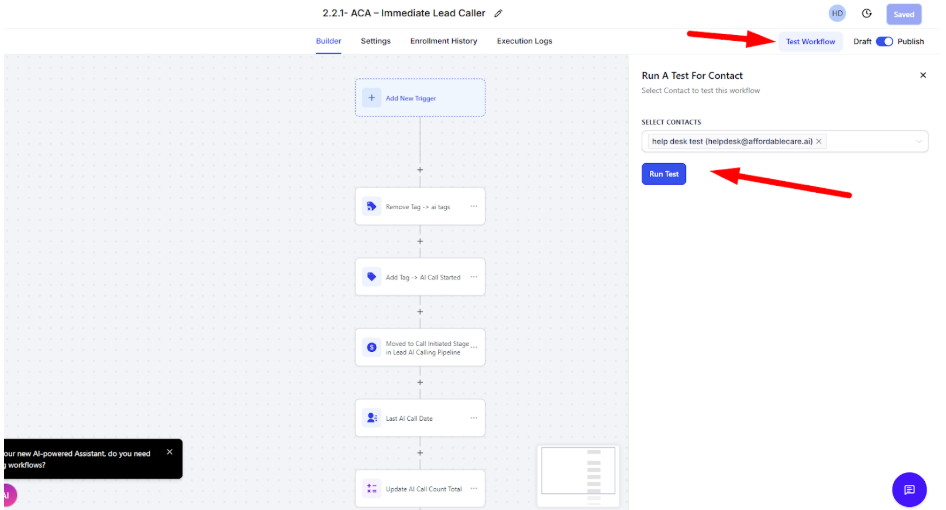Click the pencil icon to edit workflow name
The height and width of the screenshot is (510, 946).
499,13
